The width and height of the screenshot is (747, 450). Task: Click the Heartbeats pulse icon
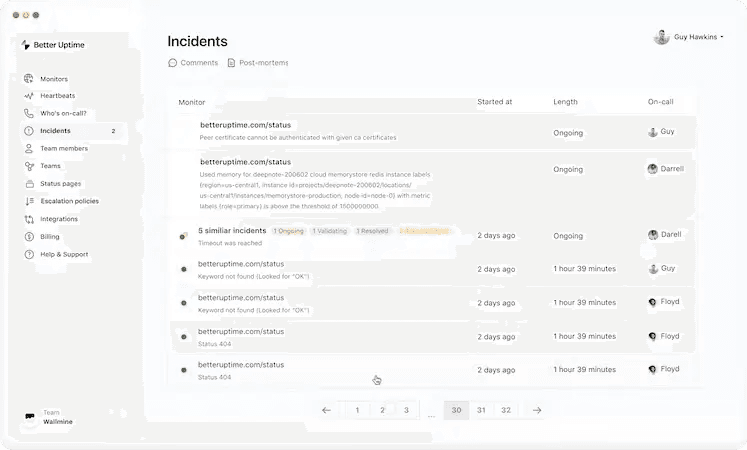point(29,96)
